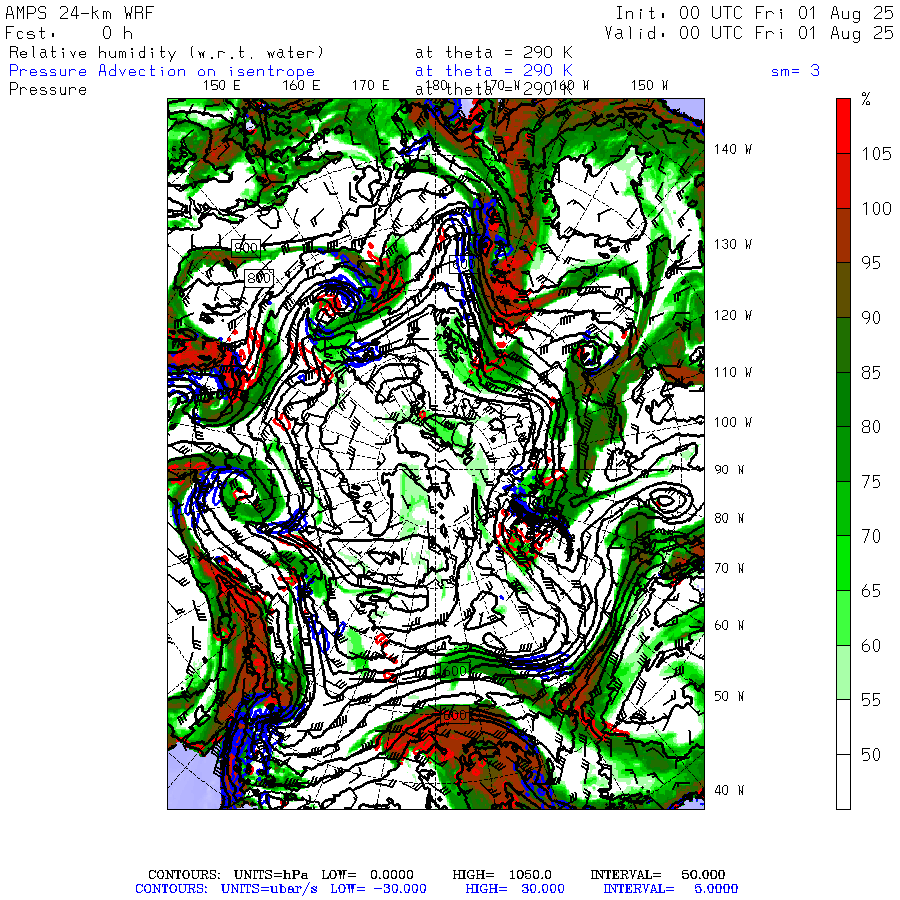
Task: Click the bright red swatch above 105
Action: pyautogui.click(x=843, y=126)
